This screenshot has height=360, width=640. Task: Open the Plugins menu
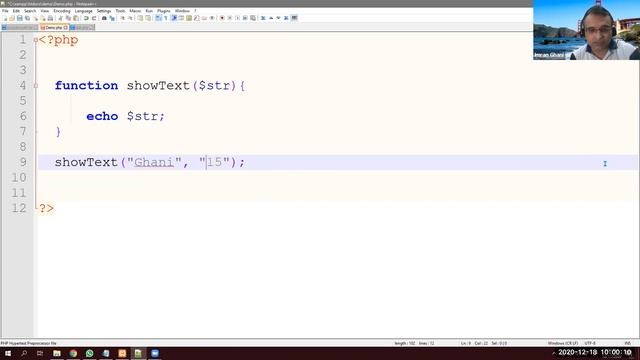[164, 11]
